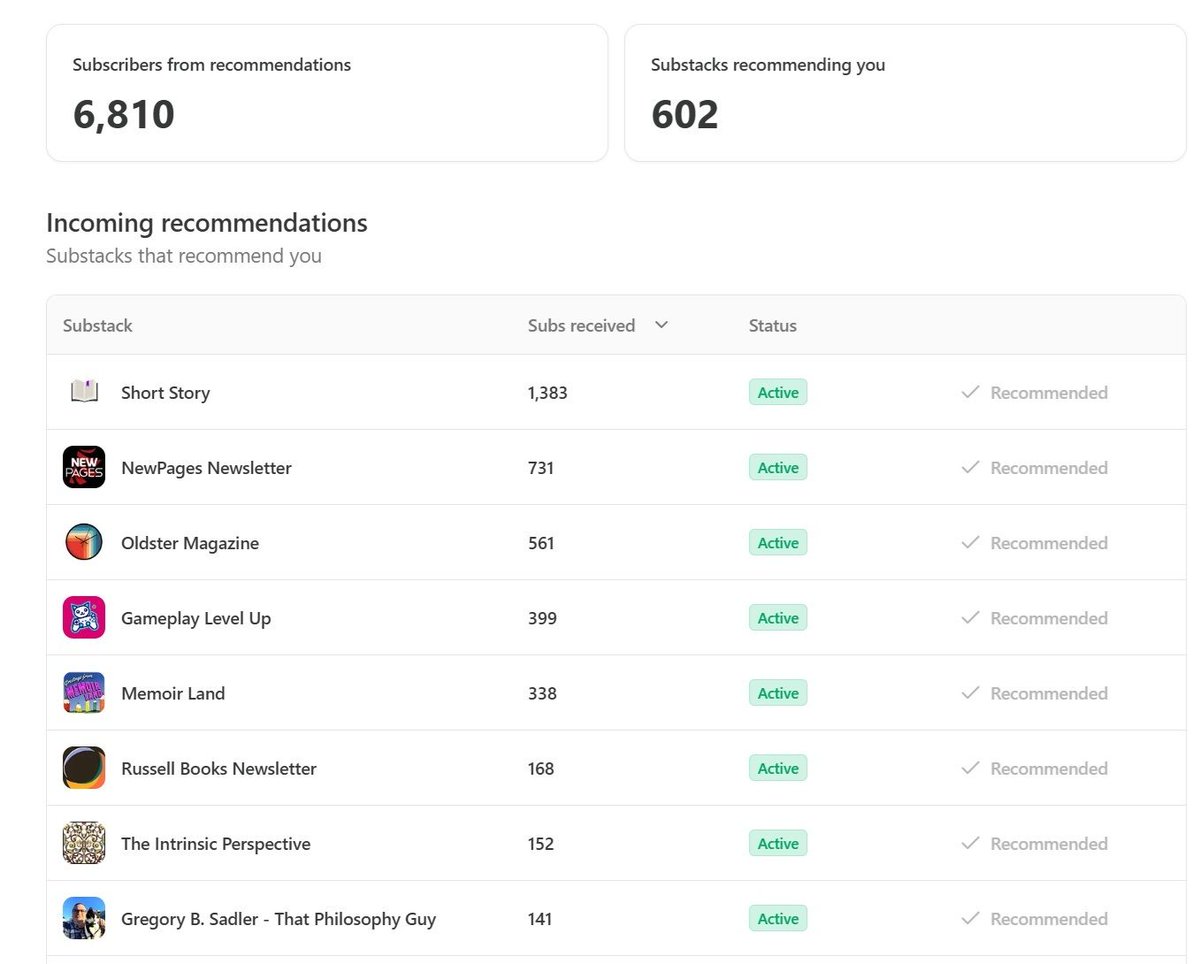Open the NewPages Newsletter logo icon
Image resolution: width=1200 pixels, height=964 pixels.
pos(84,467)
